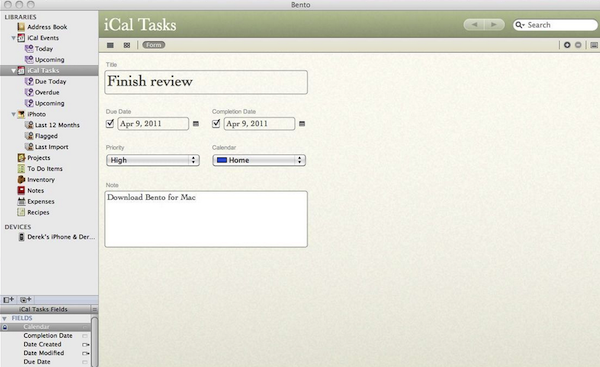Open the Last Import collection
Viewport: 600px width, 367px height.
pyautogui.click(x=51, y=147)
